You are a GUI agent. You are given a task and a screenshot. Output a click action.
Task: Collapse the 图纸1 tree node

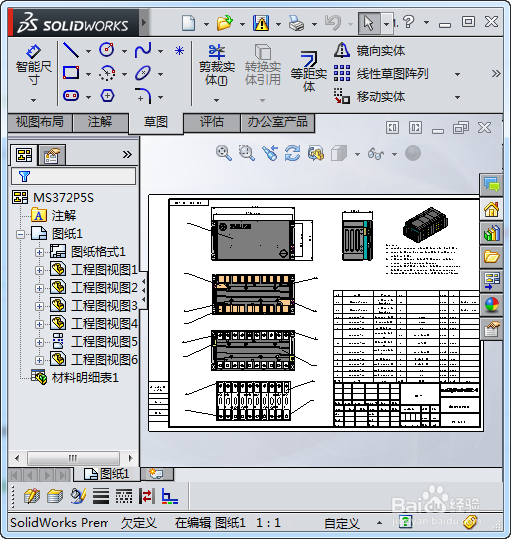20,234
